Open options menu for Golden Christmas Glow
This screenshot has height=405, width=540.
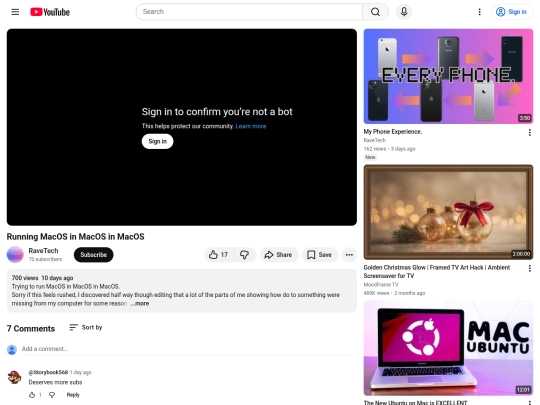click(529, 268)
